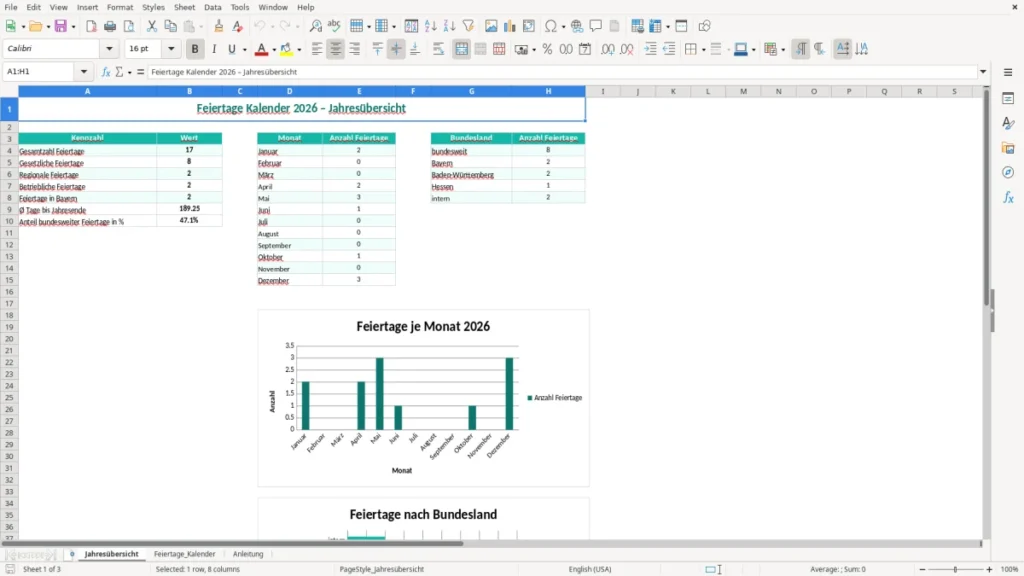
Task: Open the Function Wizard fx icon
Action: (106, 72)
